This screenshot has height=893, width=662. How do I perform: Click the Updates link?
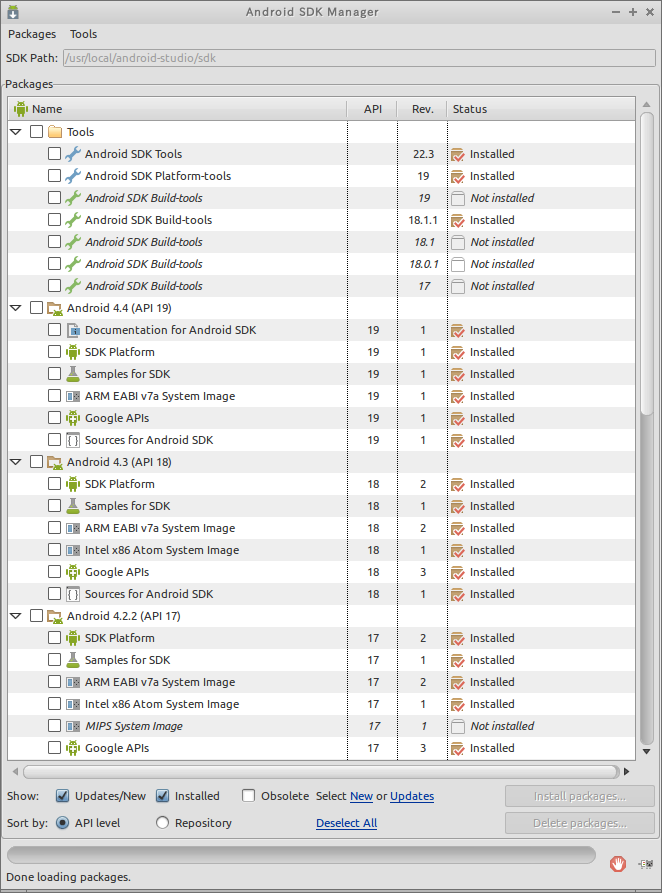click(412, 796)
